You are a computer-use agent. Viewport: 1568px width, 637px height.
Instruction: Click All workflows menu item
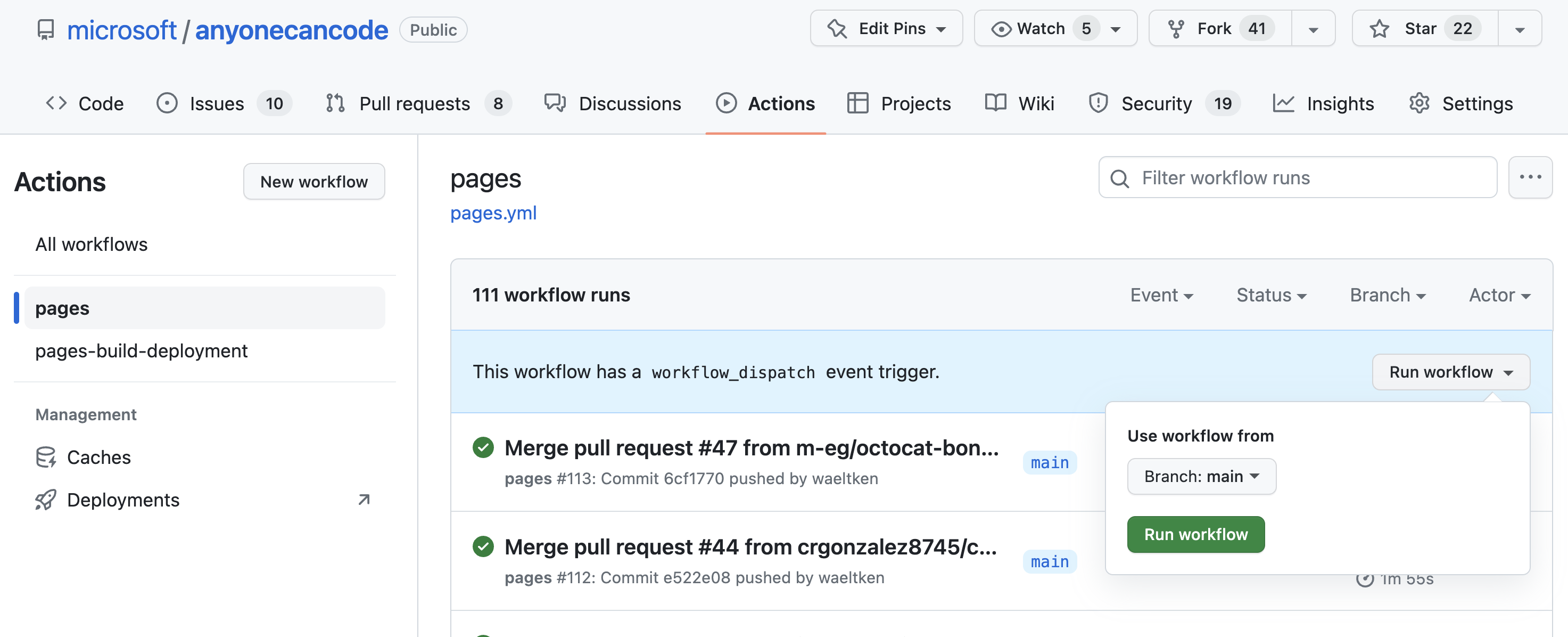[91, 242]
